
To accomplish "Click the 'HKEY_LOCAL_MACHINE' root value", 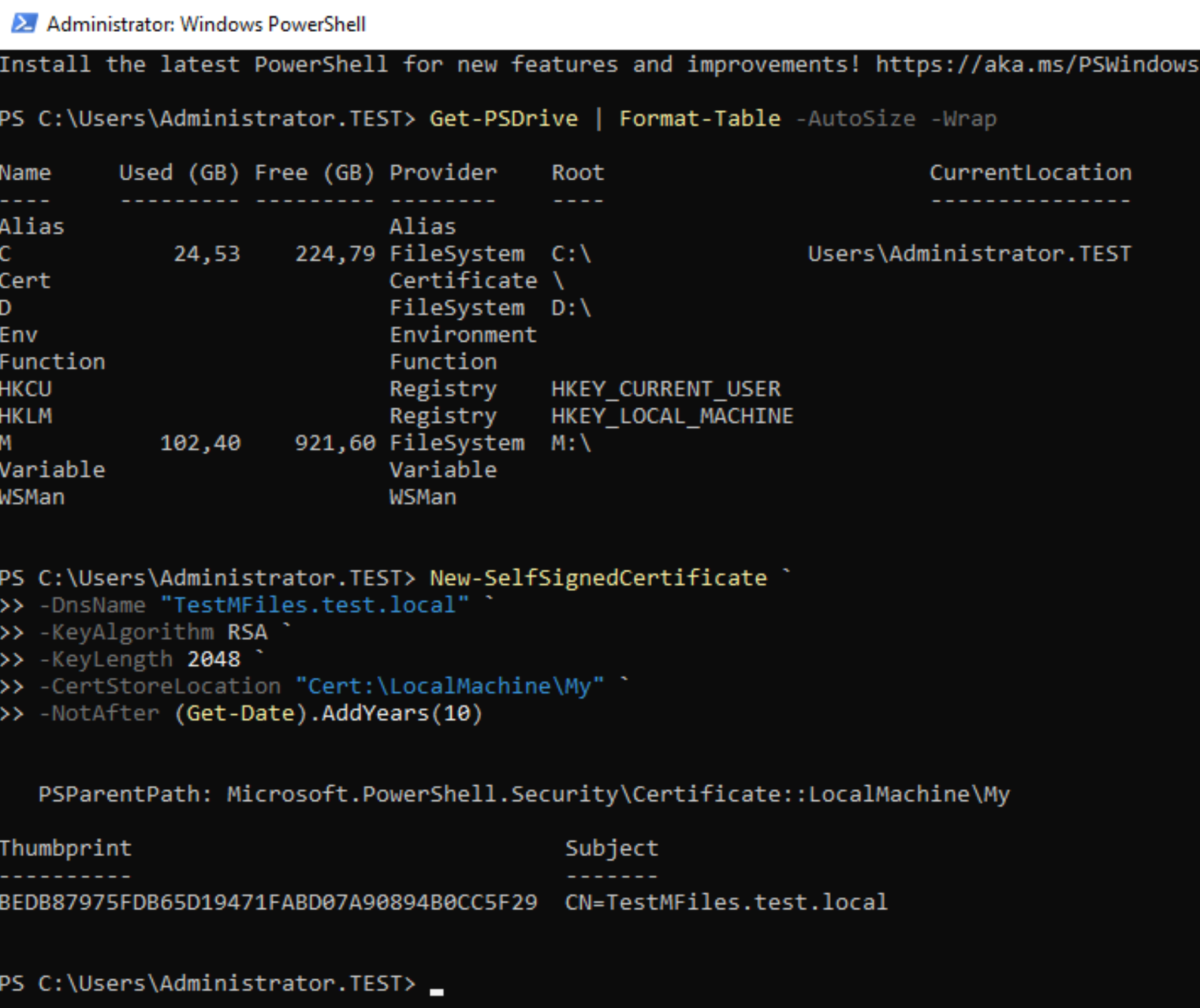I will click(672, 416).
